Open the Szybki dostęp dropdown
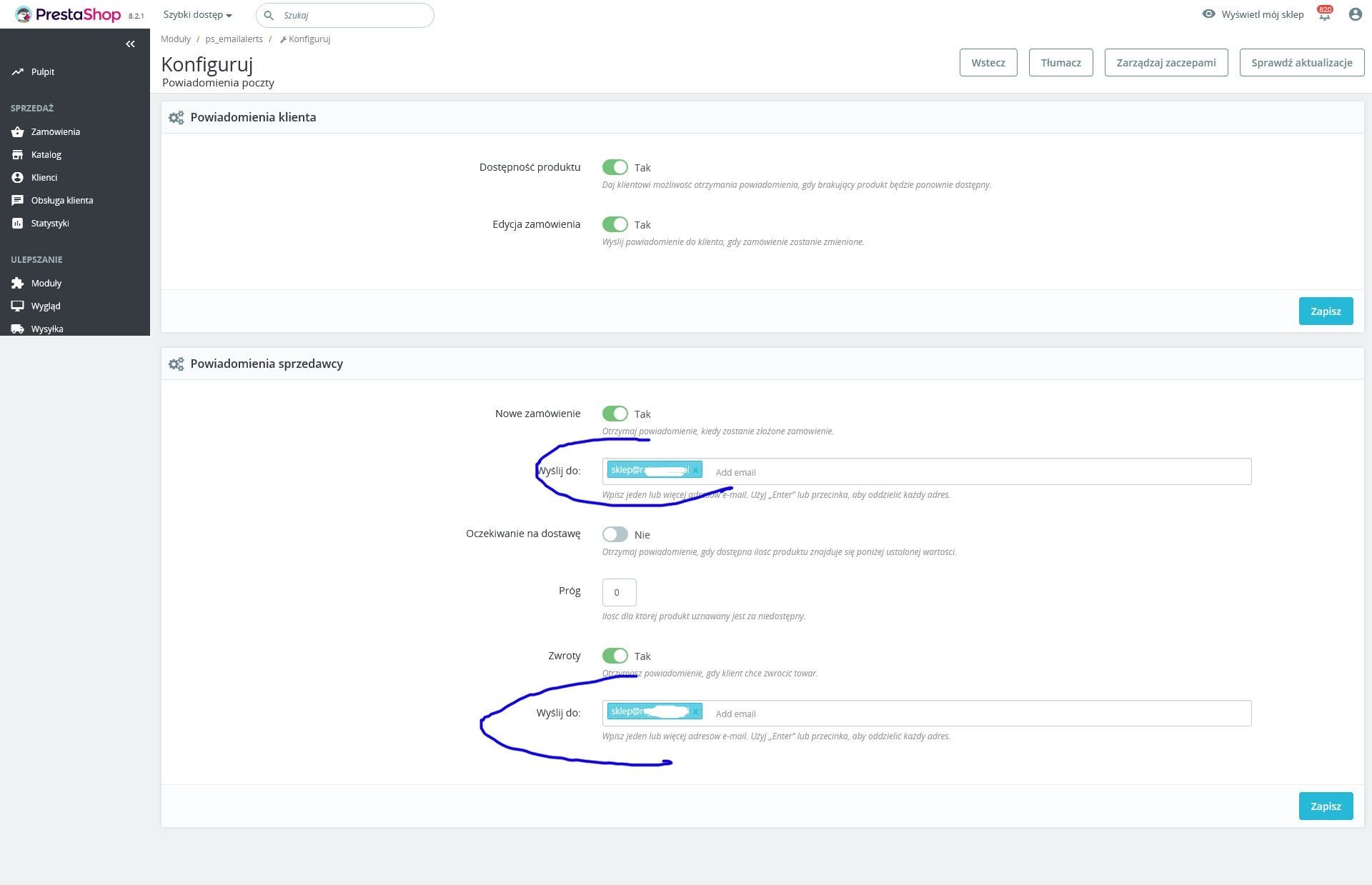This screenshot has height=885, width=1372. [x=197, y=15]
